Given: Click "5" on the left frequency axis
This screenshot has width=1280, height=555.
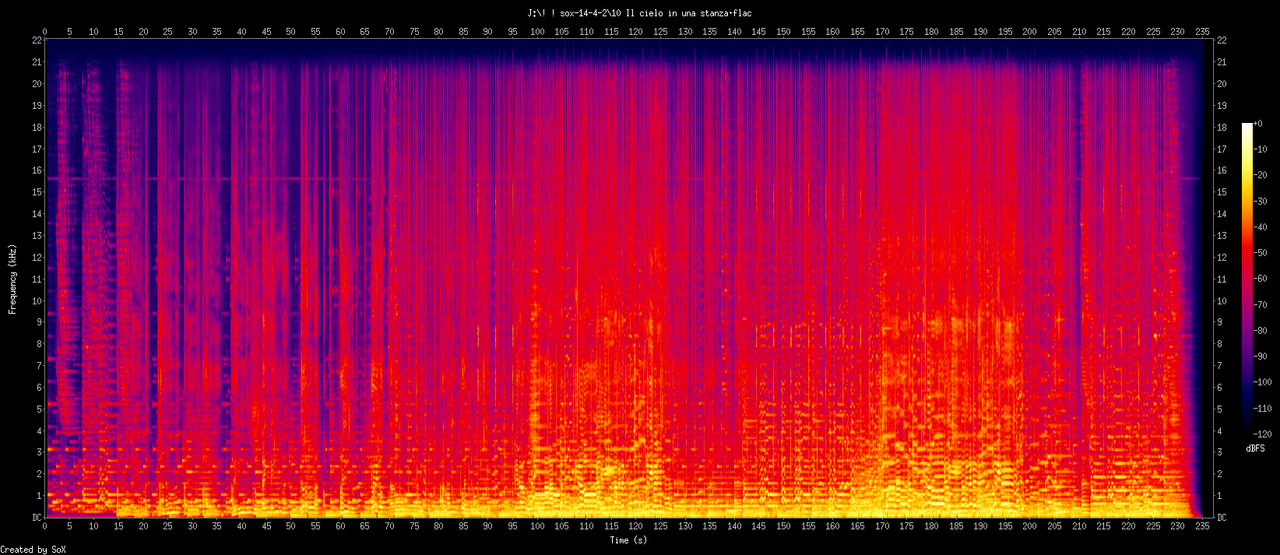Looking at the screenshot, I should coord(38,409).
